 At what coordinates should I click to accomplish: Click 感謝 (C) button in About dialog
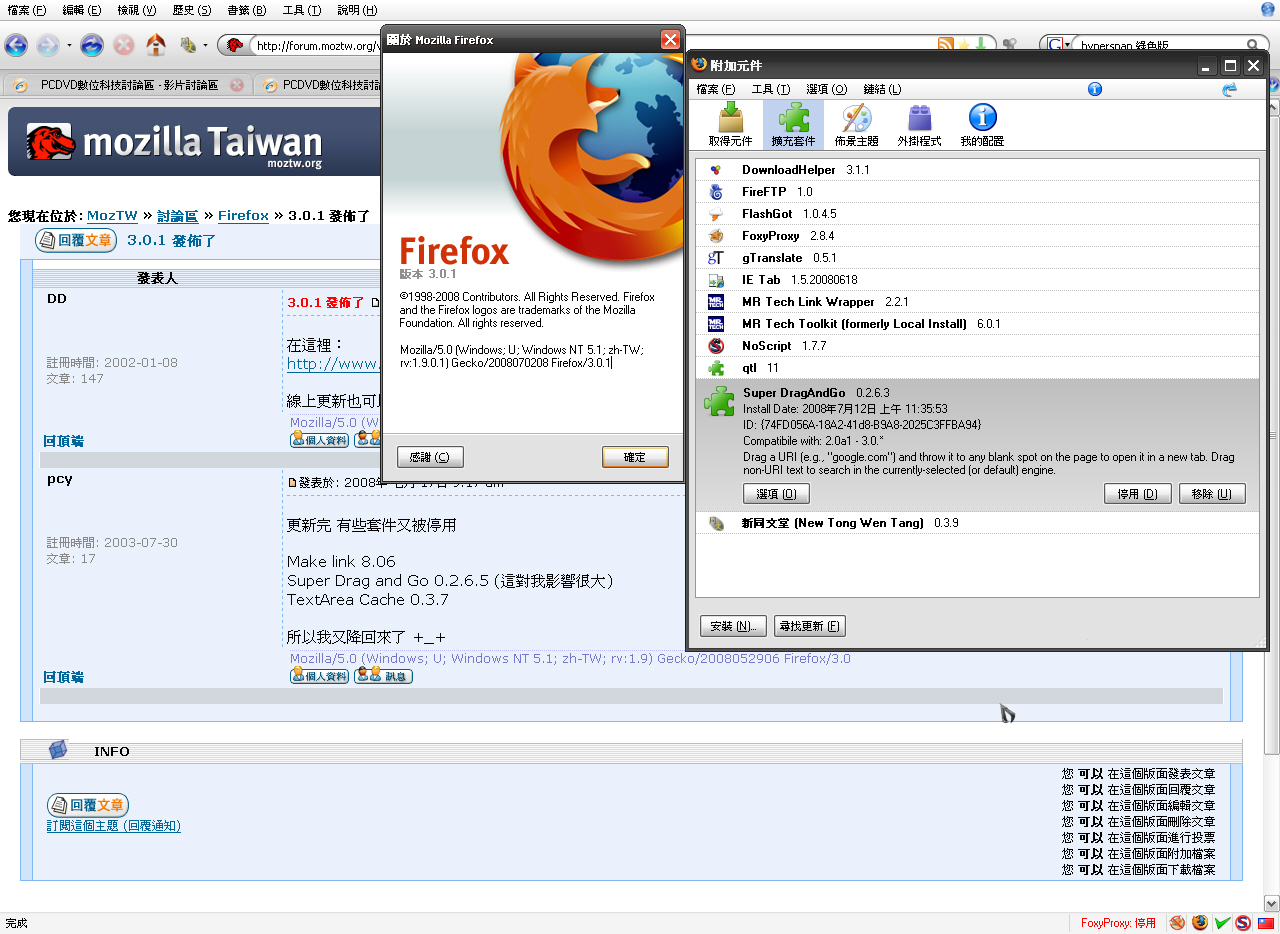point(430,457)
